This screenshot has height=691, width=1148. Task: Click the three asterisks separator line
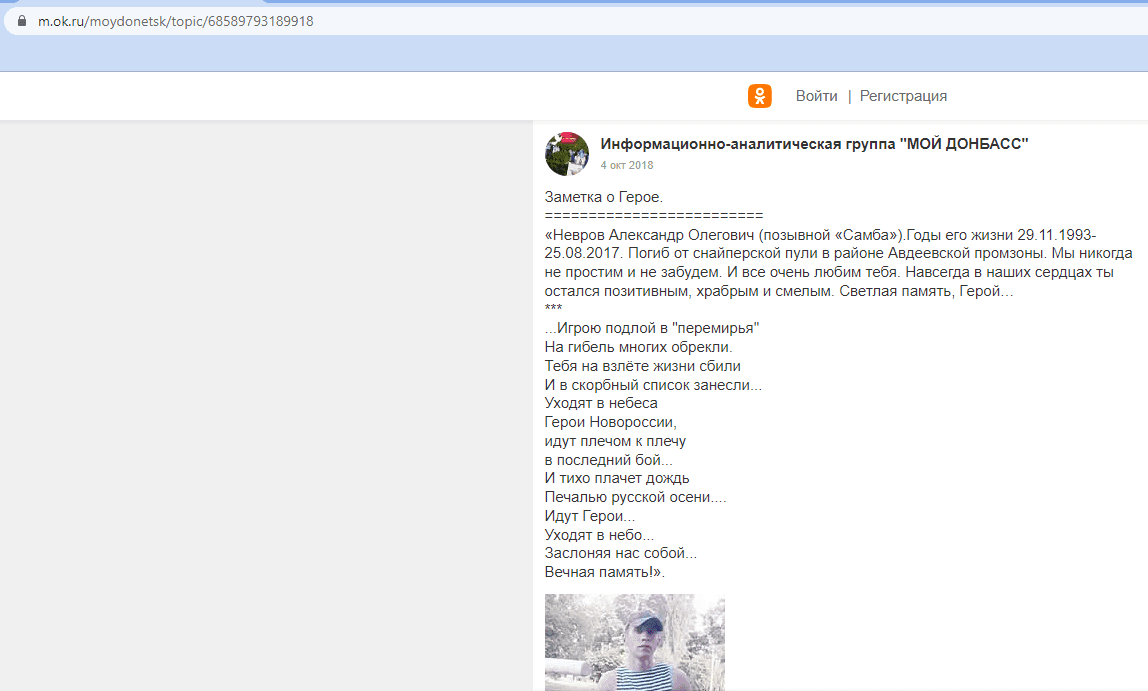(554, 309)
